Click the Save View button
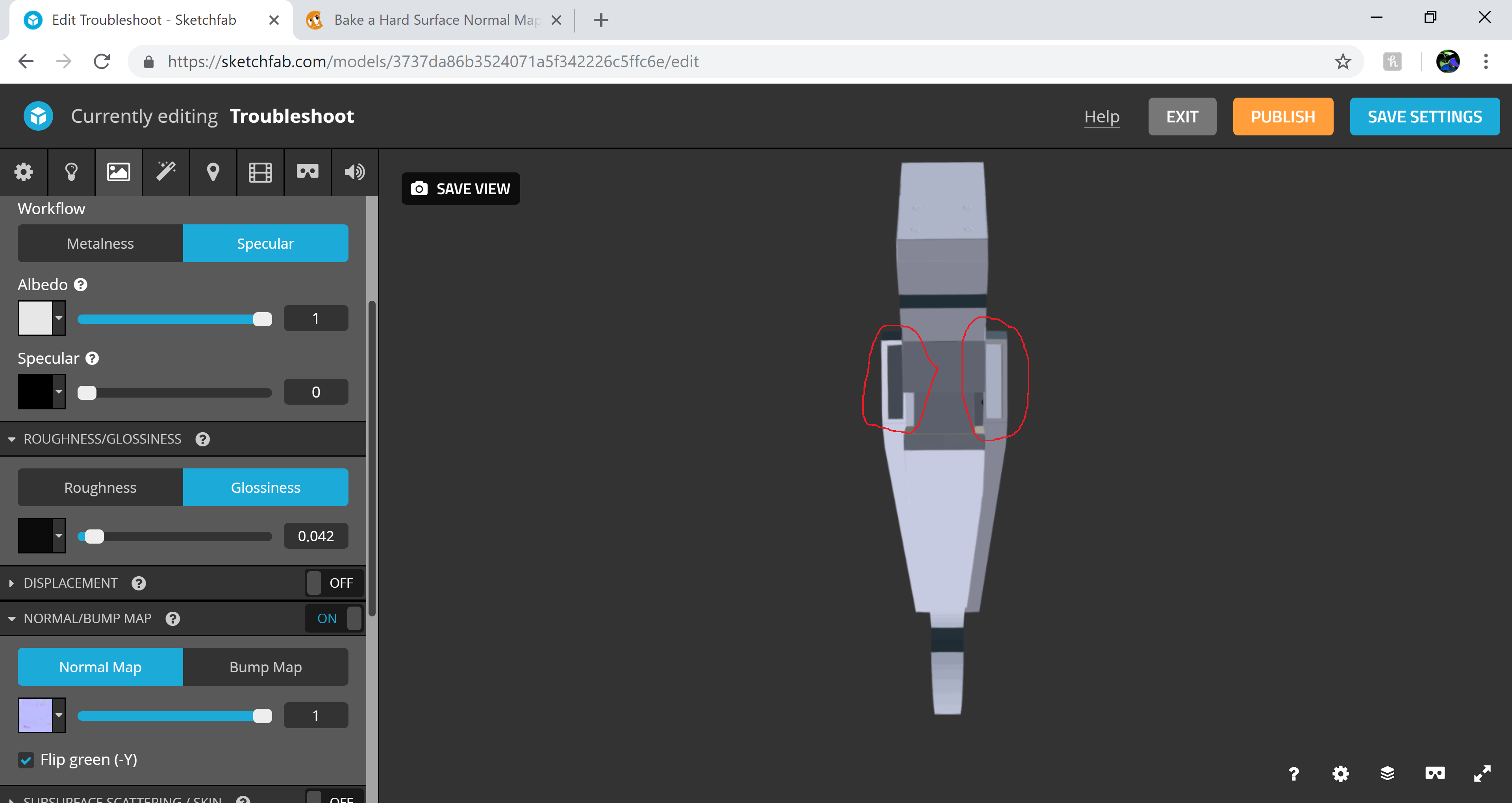1512x803 pixels. tap(461, 189)
